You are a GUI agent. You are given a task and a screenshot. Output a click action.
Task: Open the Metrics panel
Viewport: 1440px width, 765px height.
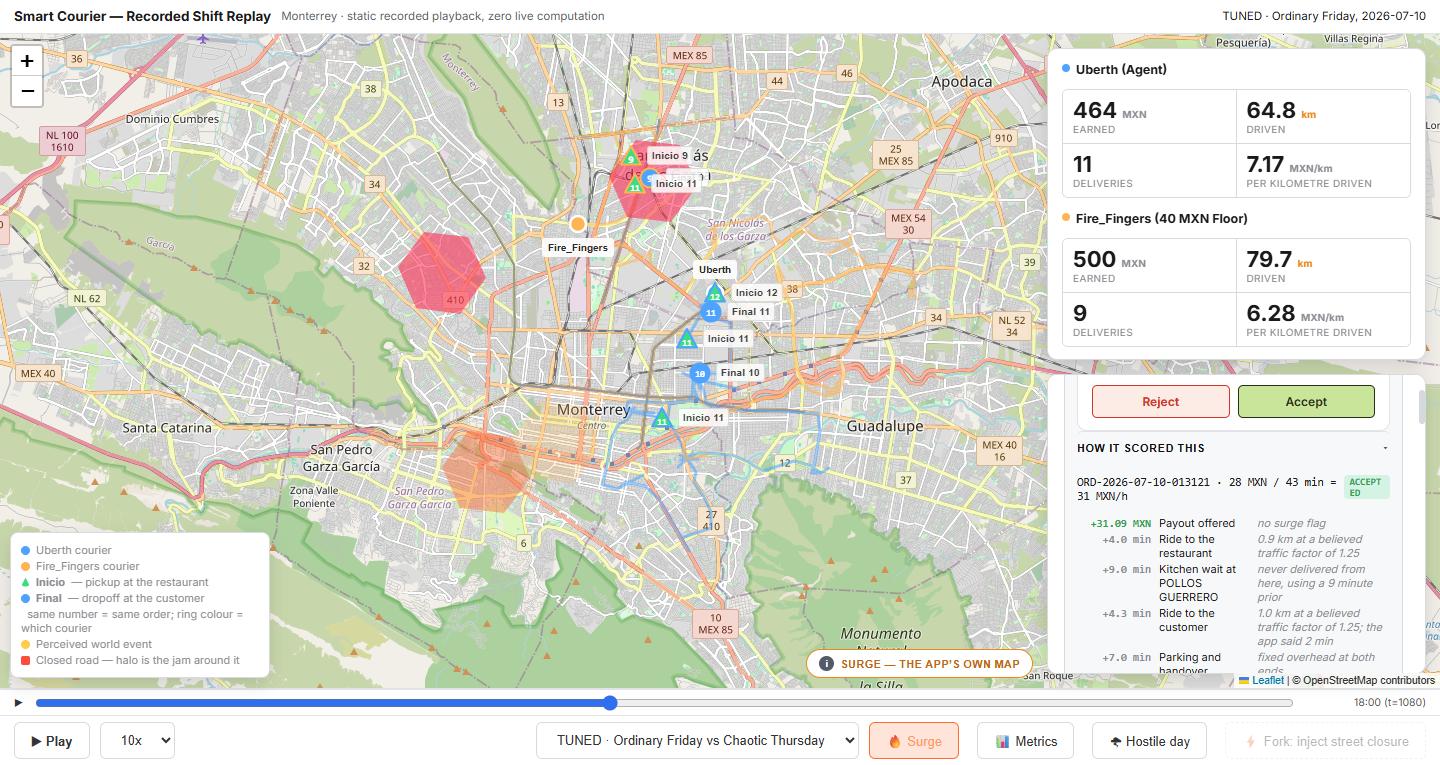point(1025,741)
